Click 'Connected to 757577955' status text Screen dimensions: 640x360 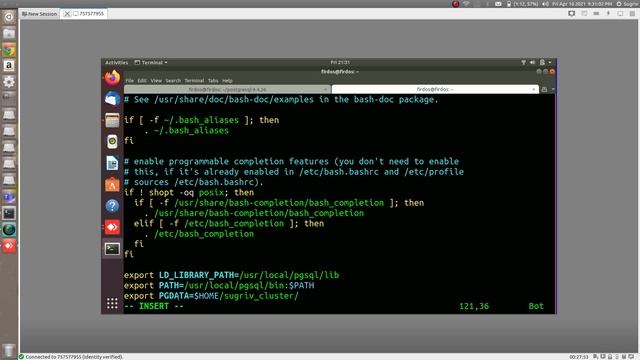[x=74, y=357]
